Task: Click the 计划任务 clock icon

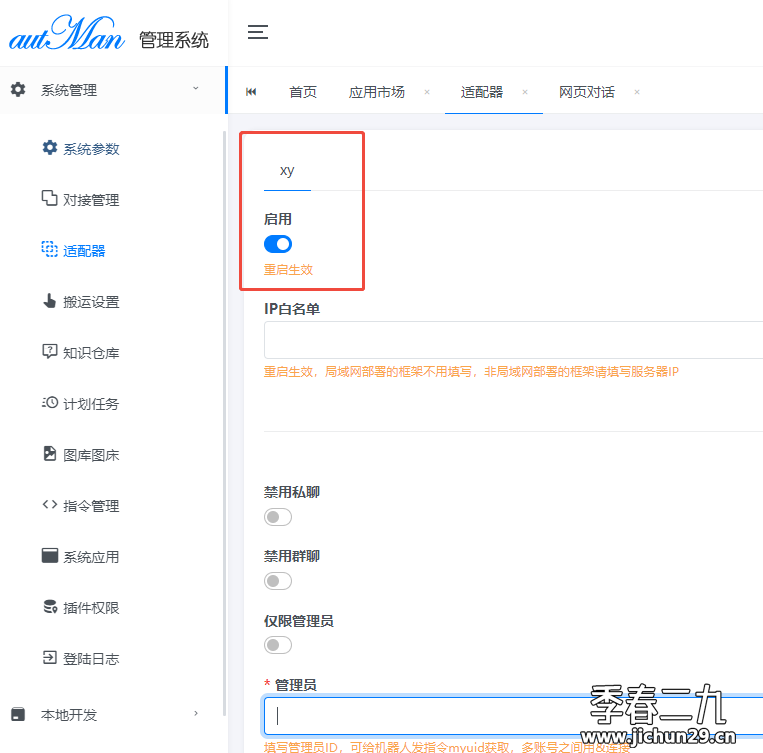Action: [x=50, y=403]
